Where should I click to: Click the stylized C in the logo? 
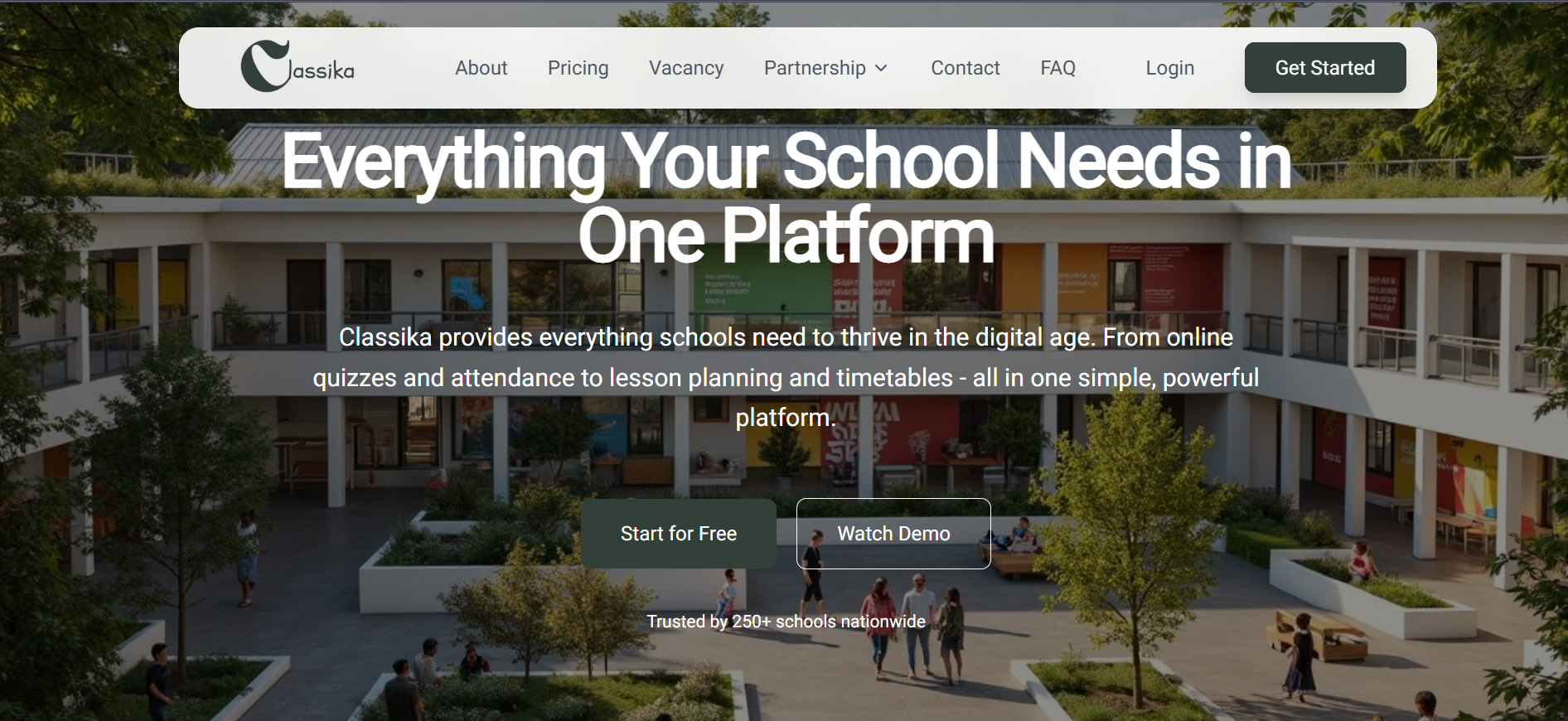264,65
